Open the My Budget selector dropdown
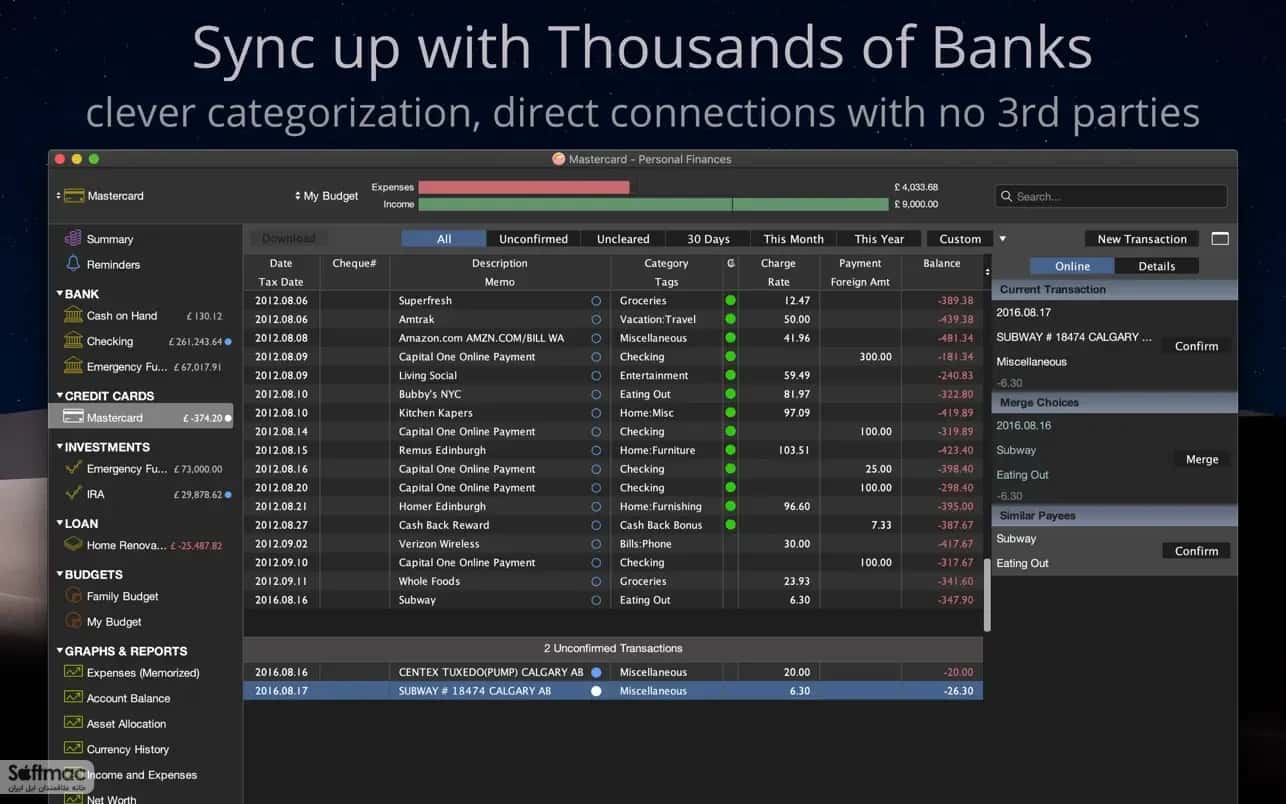This screenshot has height=804, width=1286. point(326,196)
